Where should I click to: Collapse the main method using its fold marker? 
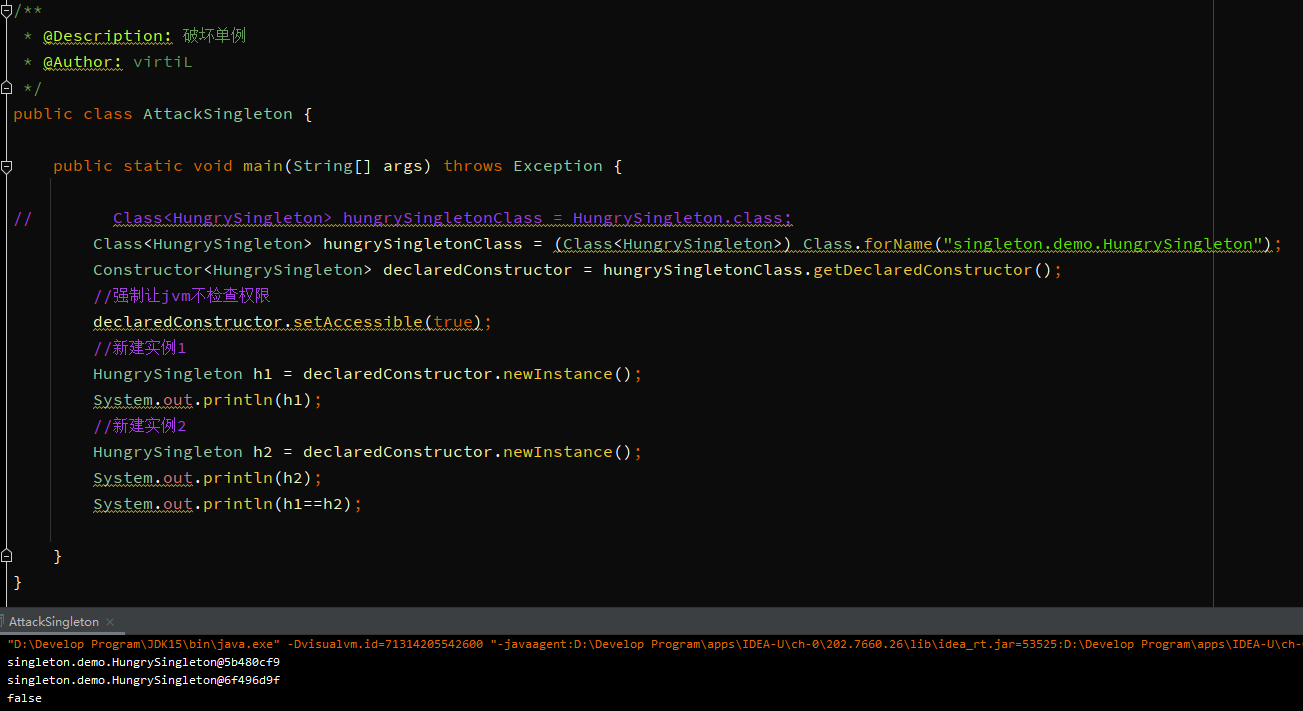pyautogui.click(x=6, y=166)
